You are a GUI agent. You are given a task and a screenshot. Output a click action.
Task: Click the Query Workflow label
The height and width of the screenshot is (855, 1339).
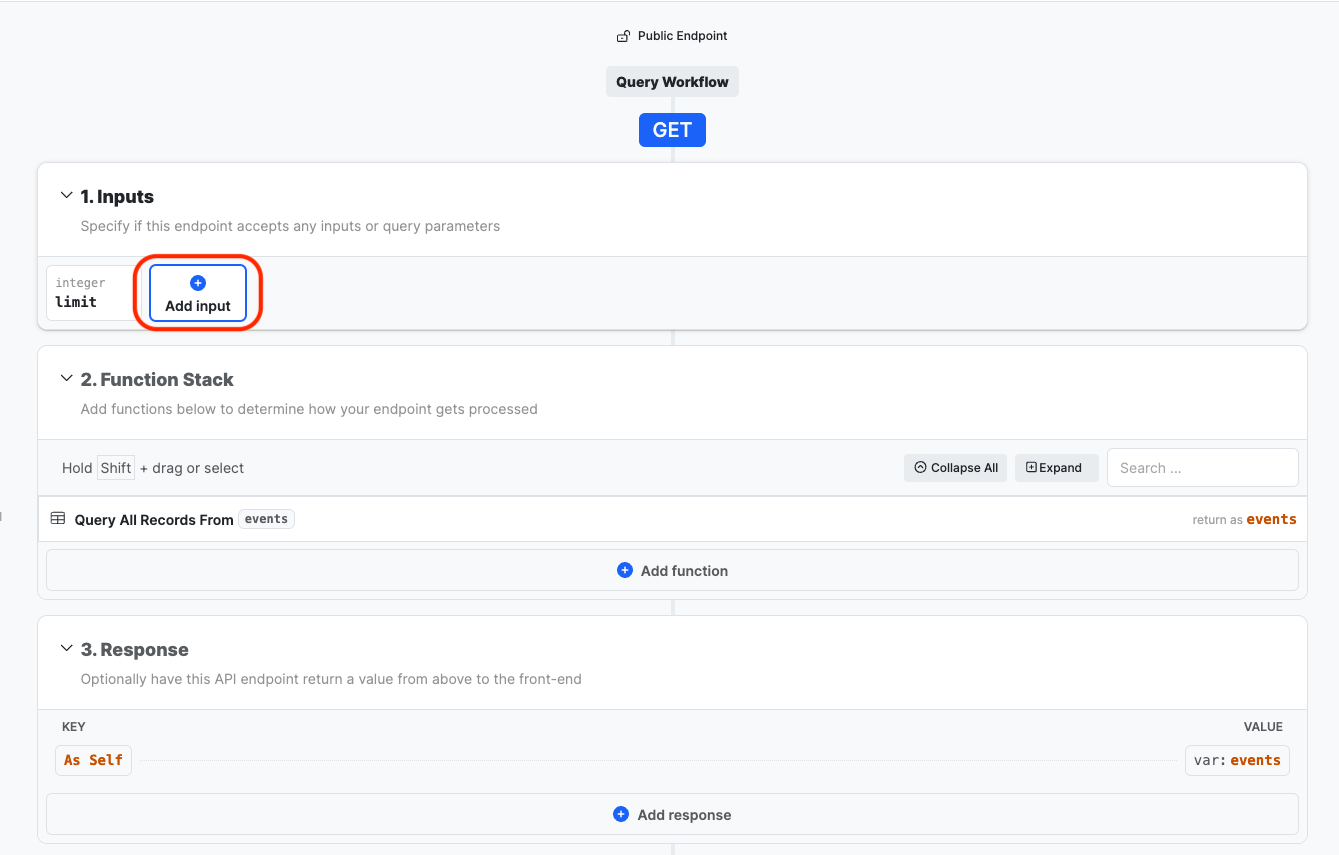tap(672, 82)
